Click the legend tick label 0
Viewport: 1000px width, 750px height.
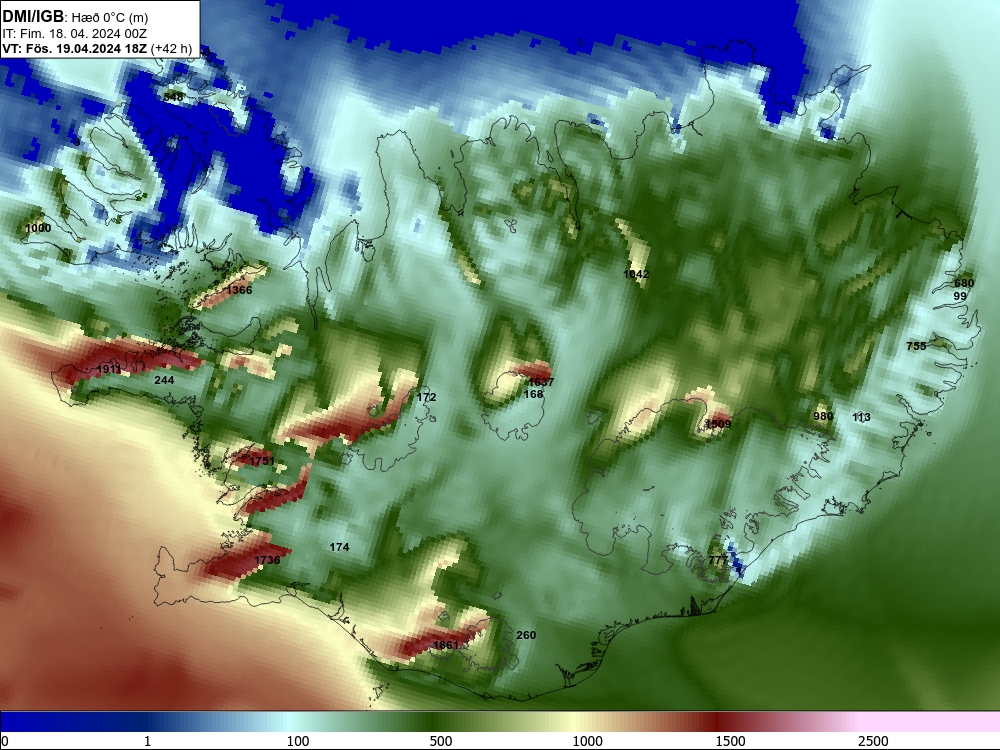5,741
